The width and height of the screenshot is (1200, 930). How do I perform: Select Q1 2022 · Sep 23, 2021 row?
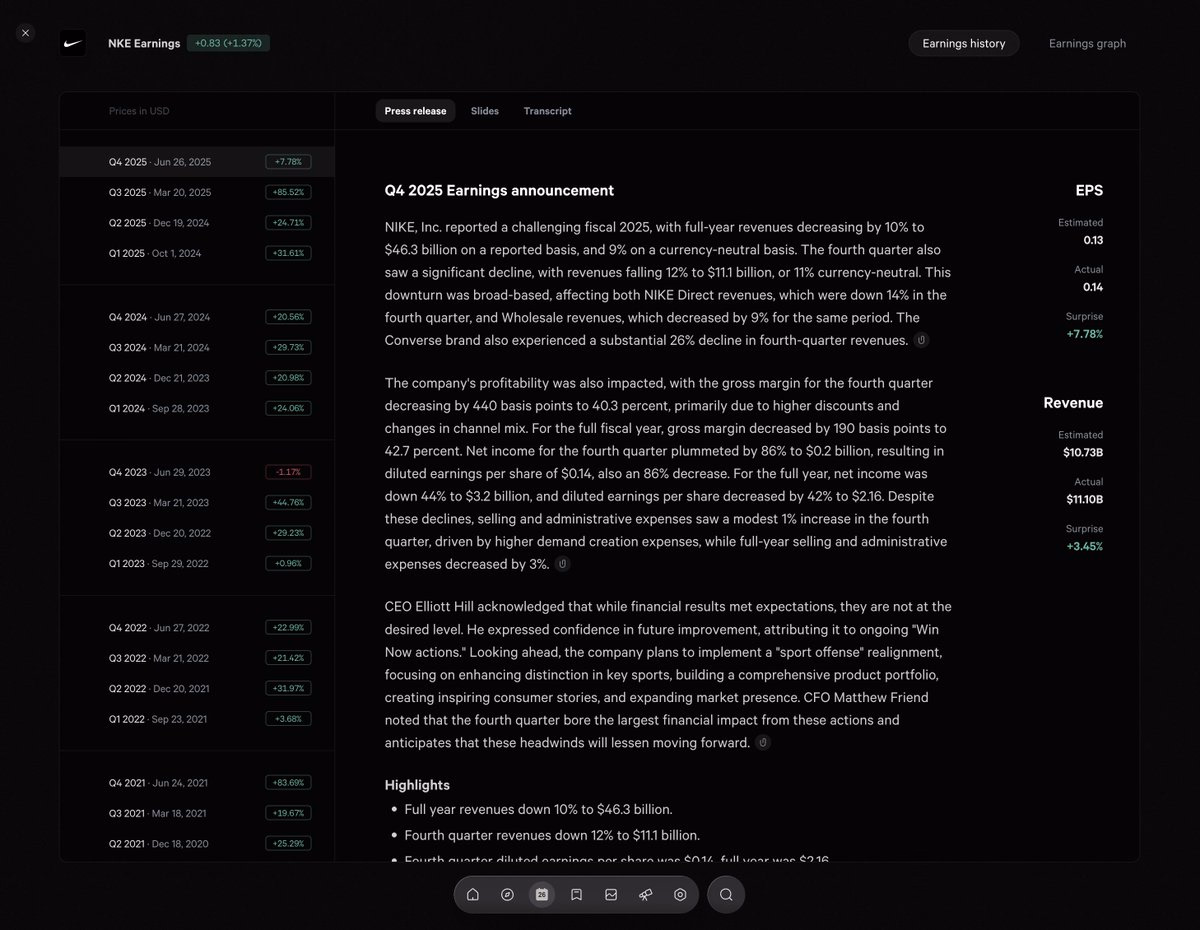tap(197, 719)
